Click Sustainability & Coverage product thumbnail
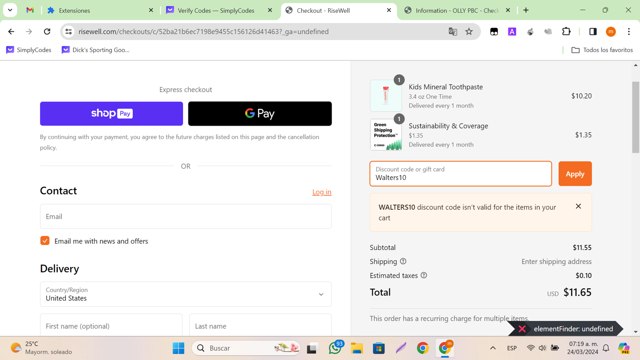The width and height of the screenshot is (640, 360). click(x=386, y=135)
